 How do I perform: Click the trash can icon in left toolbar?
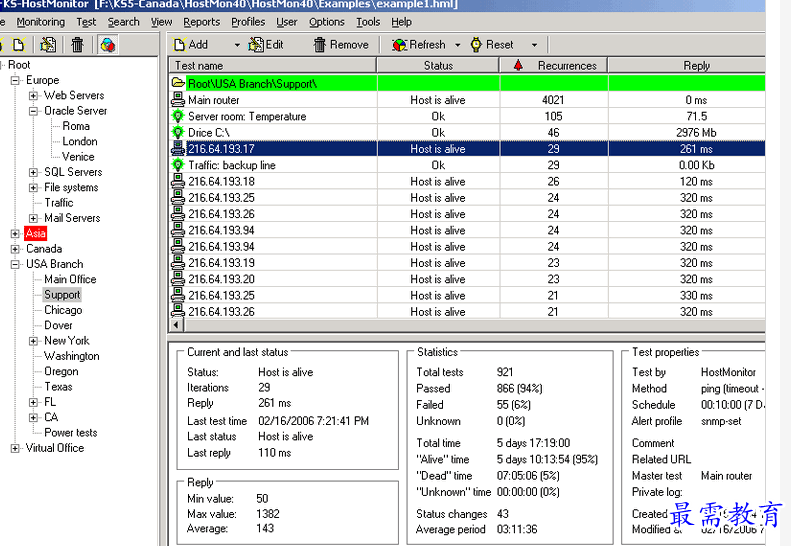(x=77, y=45)
